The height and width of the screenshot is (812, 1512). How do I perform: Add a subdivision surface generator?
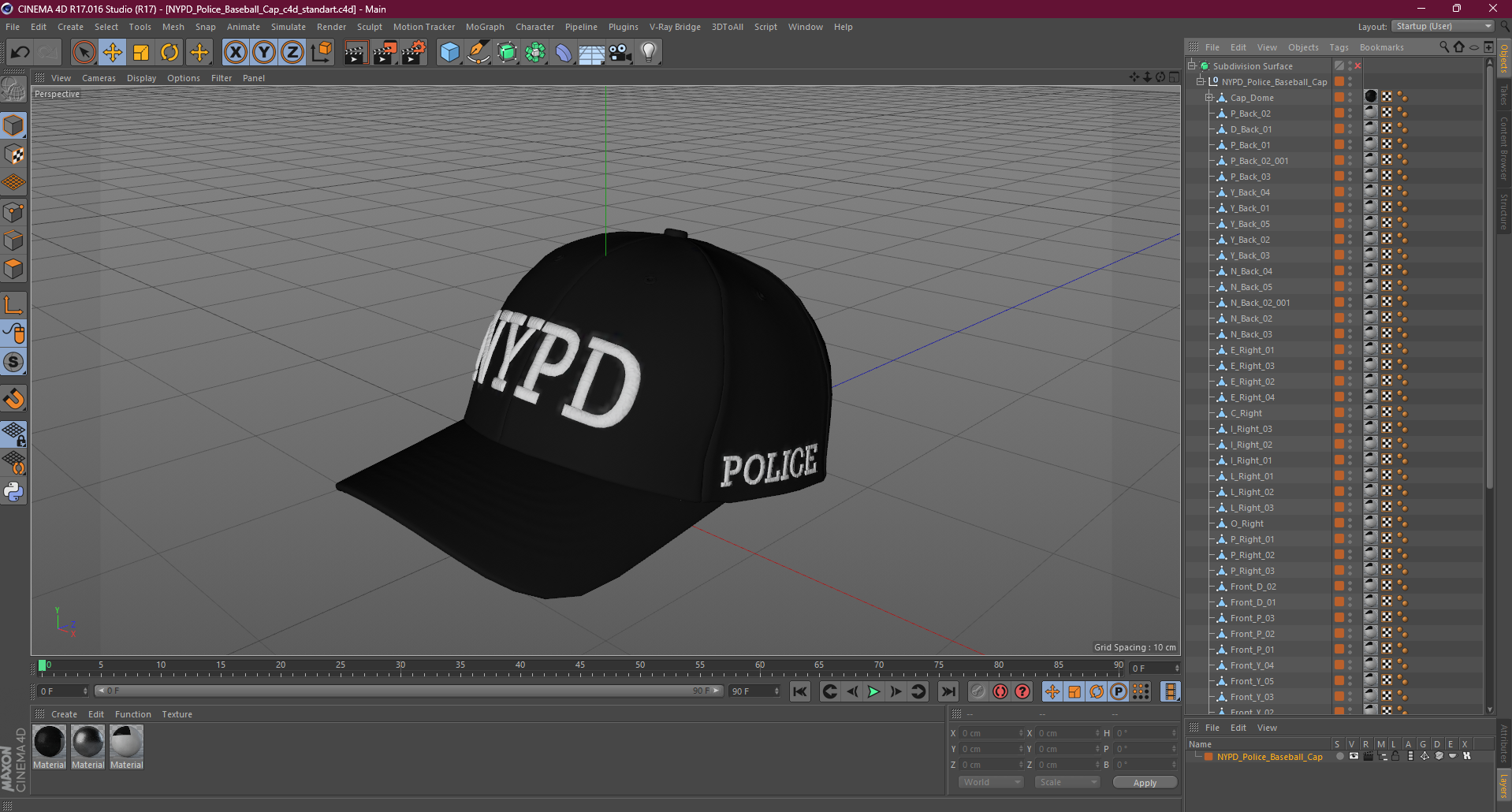pyautogui.click(x=507, y=53)
